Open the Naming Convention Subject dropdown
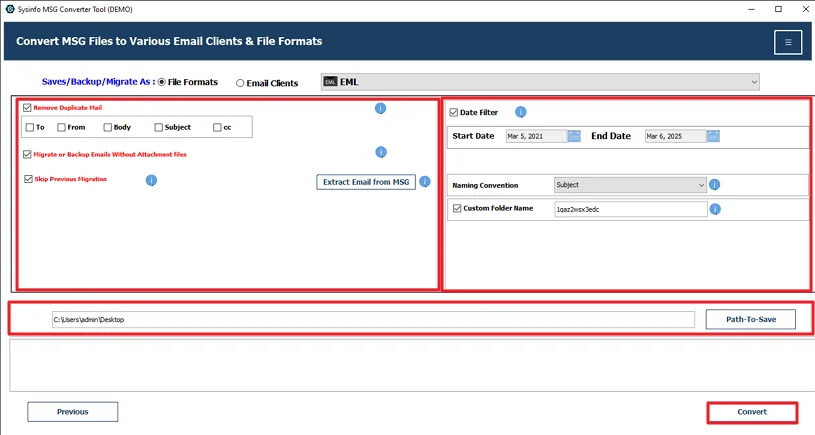This screenshot has width=815, height=435. 630,184
